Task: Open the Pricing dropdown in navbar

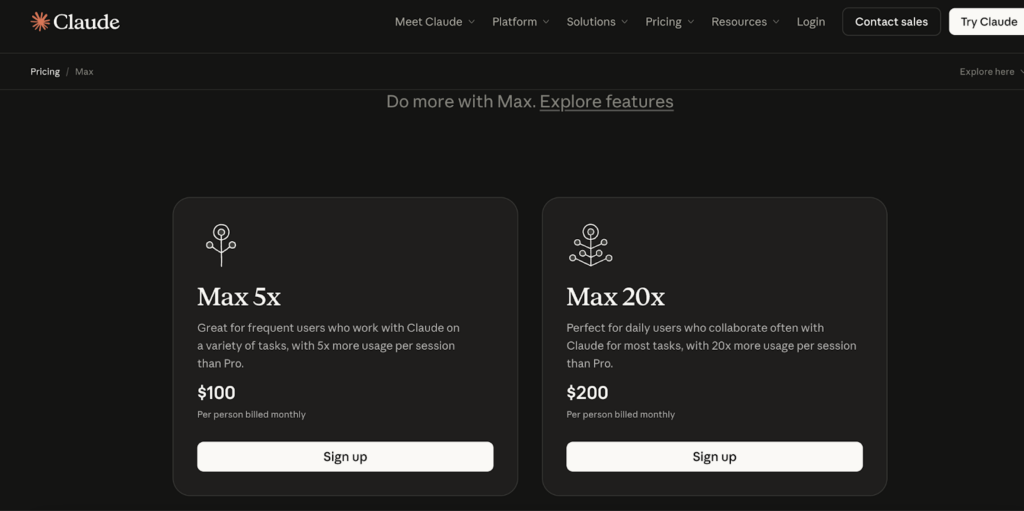Action: click(669, 22)
